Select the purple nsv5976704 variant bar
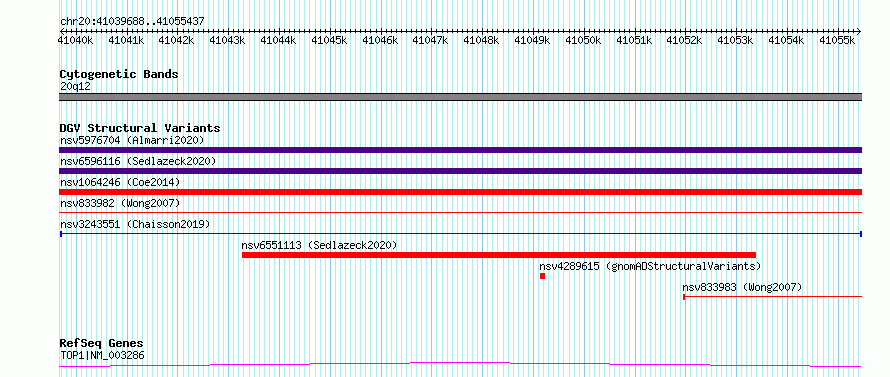This screenshot has width=890, height=377. (460, 150)
